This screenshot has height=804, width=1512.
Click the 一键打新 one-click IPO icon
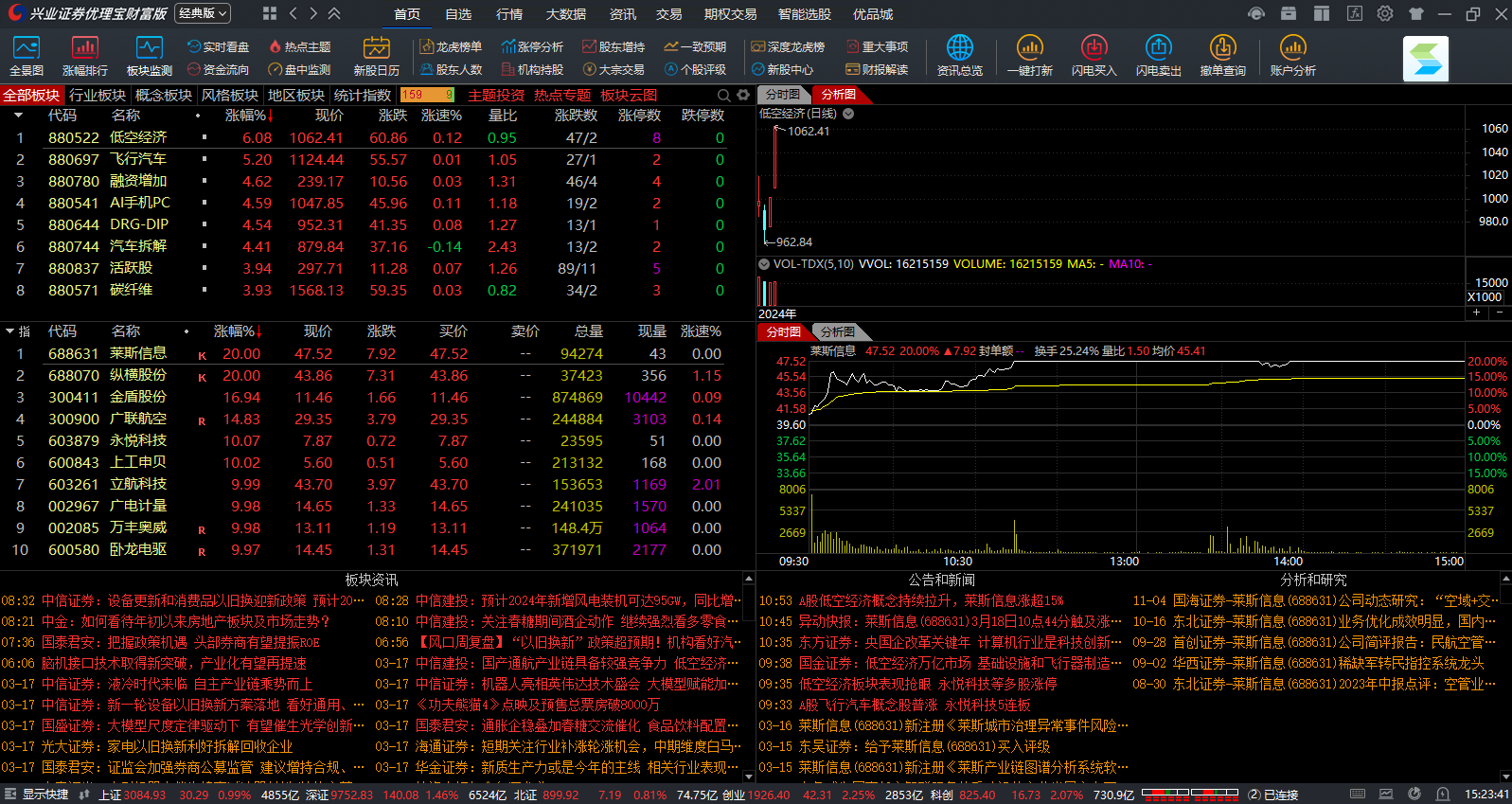1029,56
